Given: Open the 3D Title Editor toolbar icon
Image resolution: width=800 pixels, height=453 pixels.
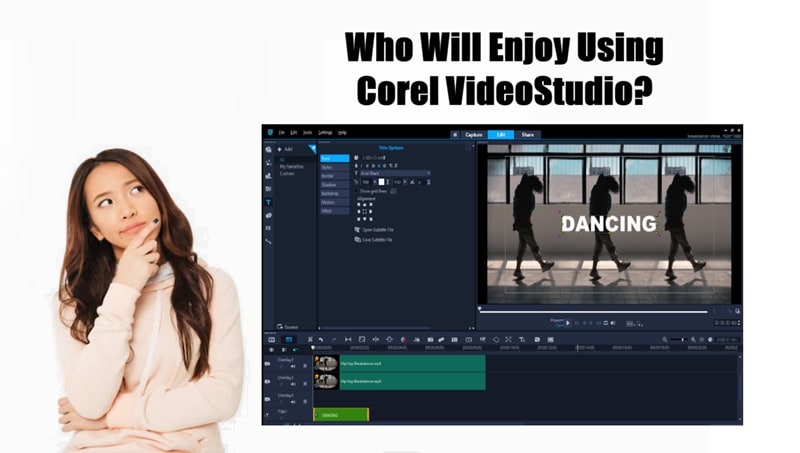Looking at the screenshot, I should 522,339.
